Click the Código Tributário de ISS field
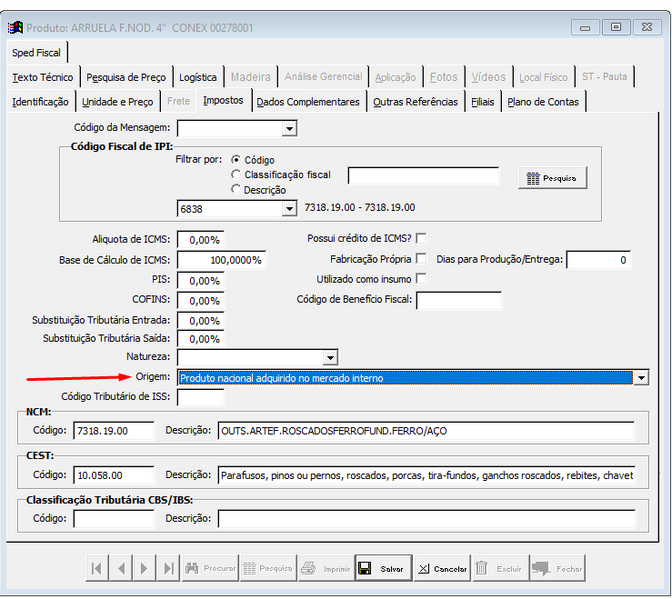The height and width of the screenshot is (599, 672). 201,397
